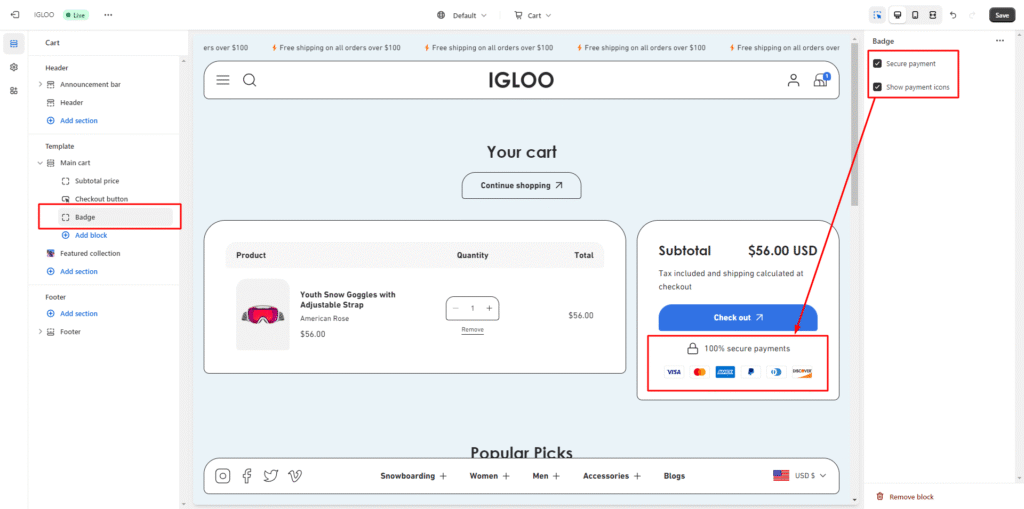Collapse the Main cart section

pyautogui.click(x=40, y=162)
